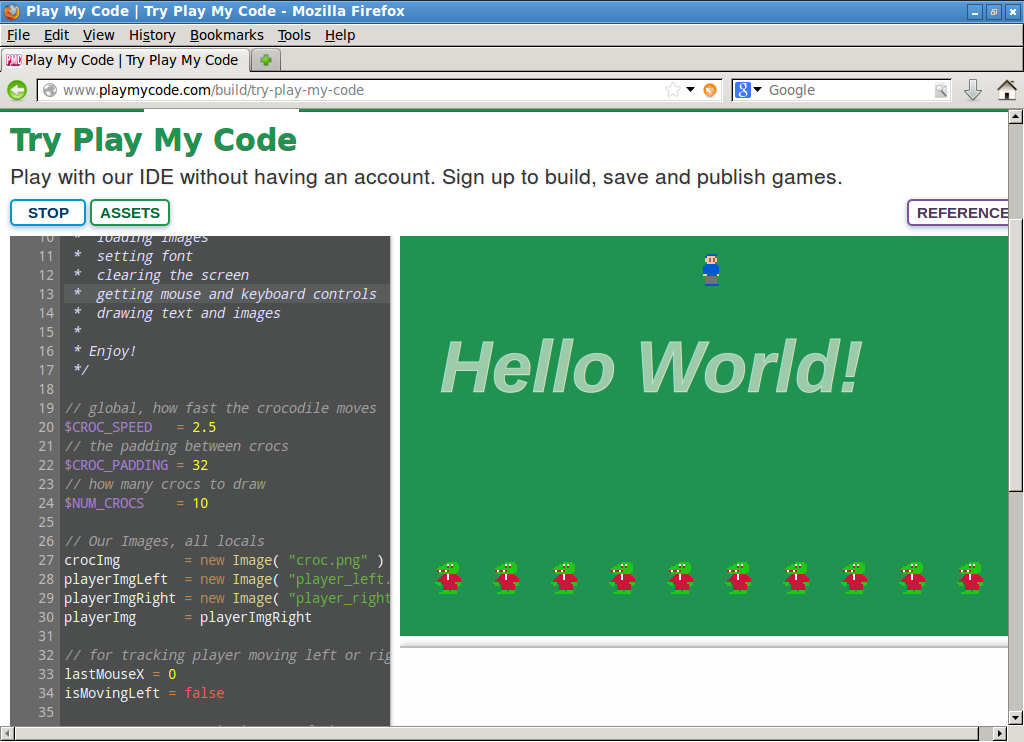Click the 'lastMouseX = 0' code line
The height and width of the screenshot is (742, 1024).
(x=120, y=674)
